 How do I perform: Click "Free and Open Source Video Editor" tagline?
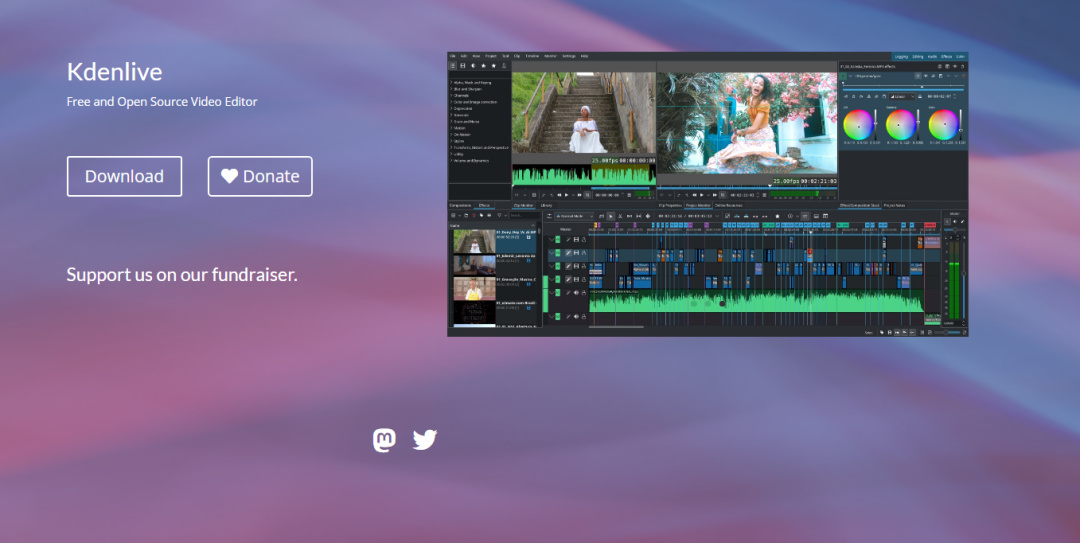[162, 101]
